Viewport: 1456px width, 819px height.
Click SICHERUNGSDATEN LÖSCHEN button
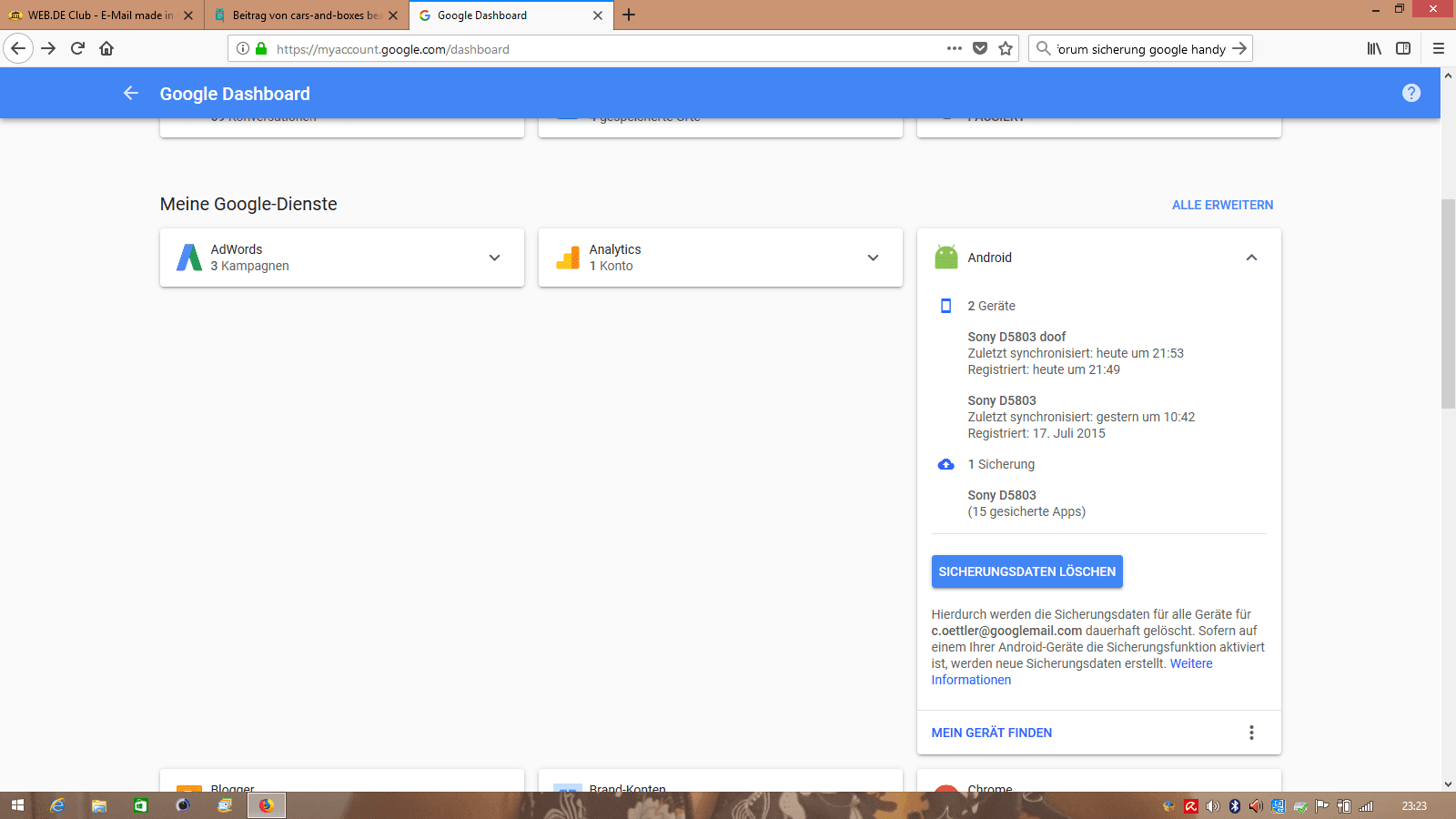point(1026,571)
